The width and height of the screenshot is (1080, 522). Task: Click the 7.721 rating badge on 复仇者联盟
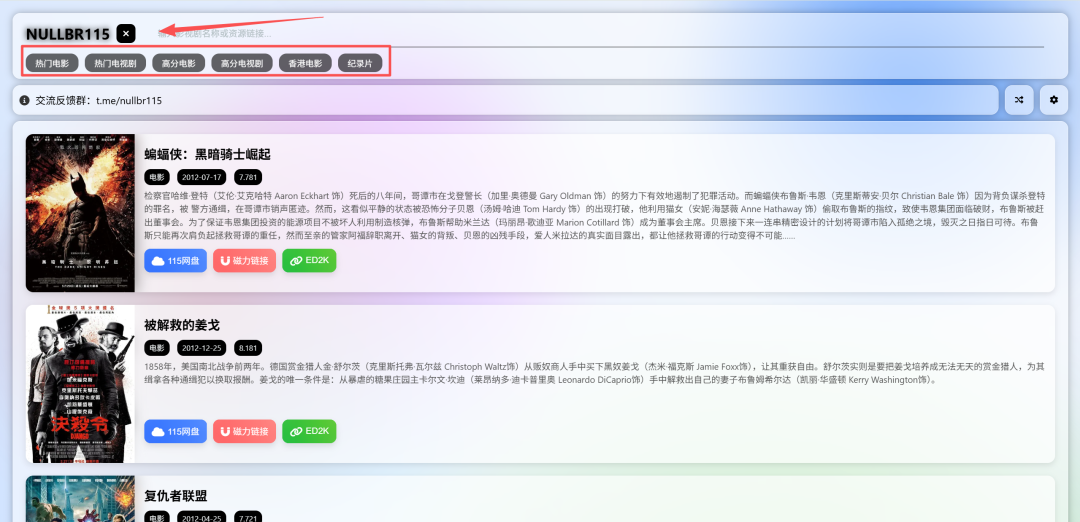248,516
